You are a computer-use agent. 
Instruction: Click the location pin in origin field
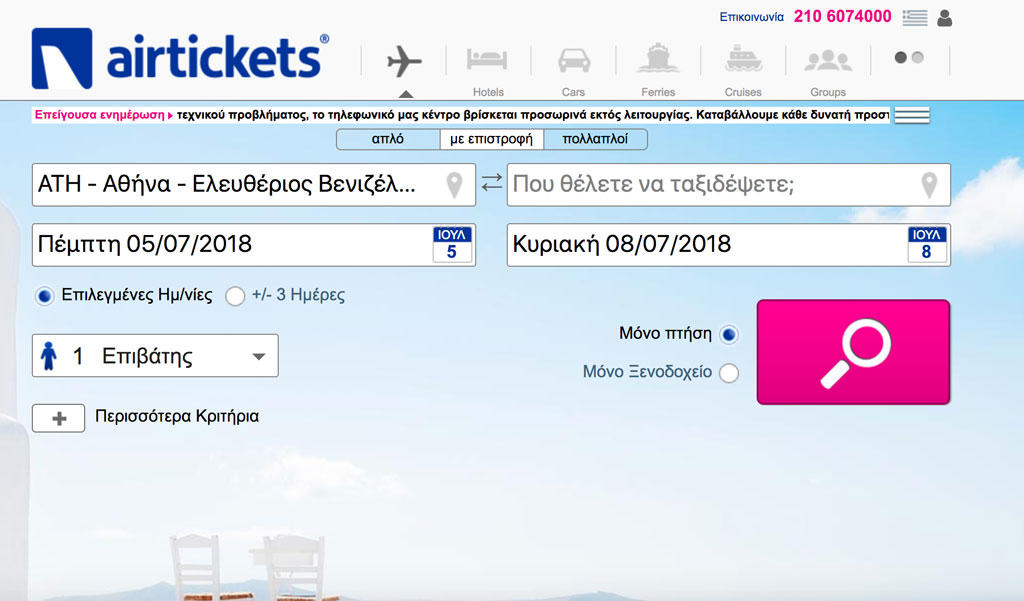[455, 185]
